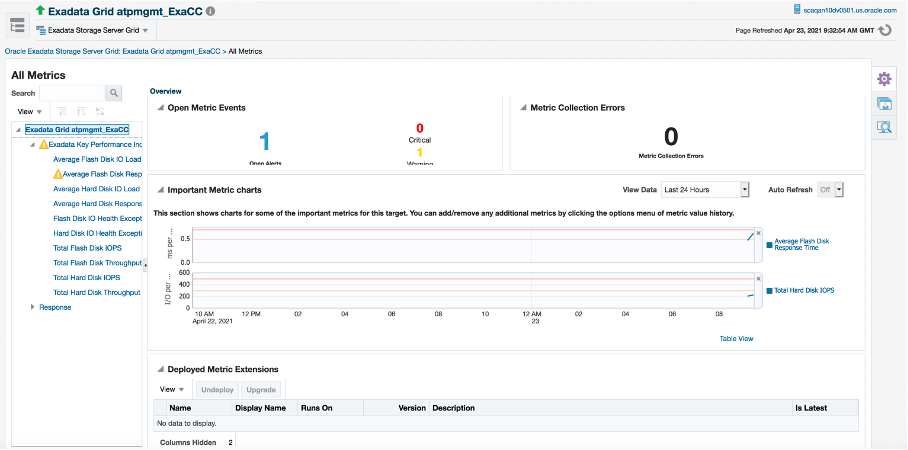Click the Total Hard Disk IOPS legend link

[804, 290]
